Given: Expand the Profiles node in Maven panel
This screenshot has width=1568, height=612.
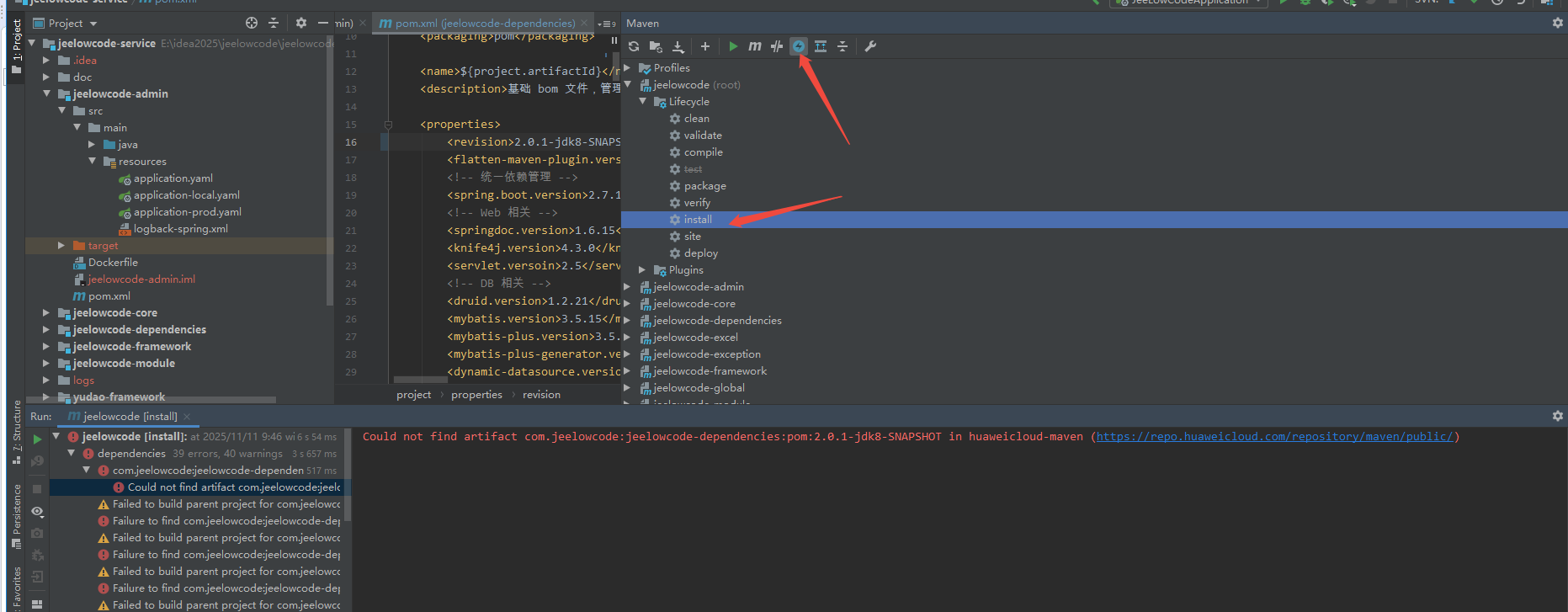Looking at the screenshot, I should pos(627,68).
